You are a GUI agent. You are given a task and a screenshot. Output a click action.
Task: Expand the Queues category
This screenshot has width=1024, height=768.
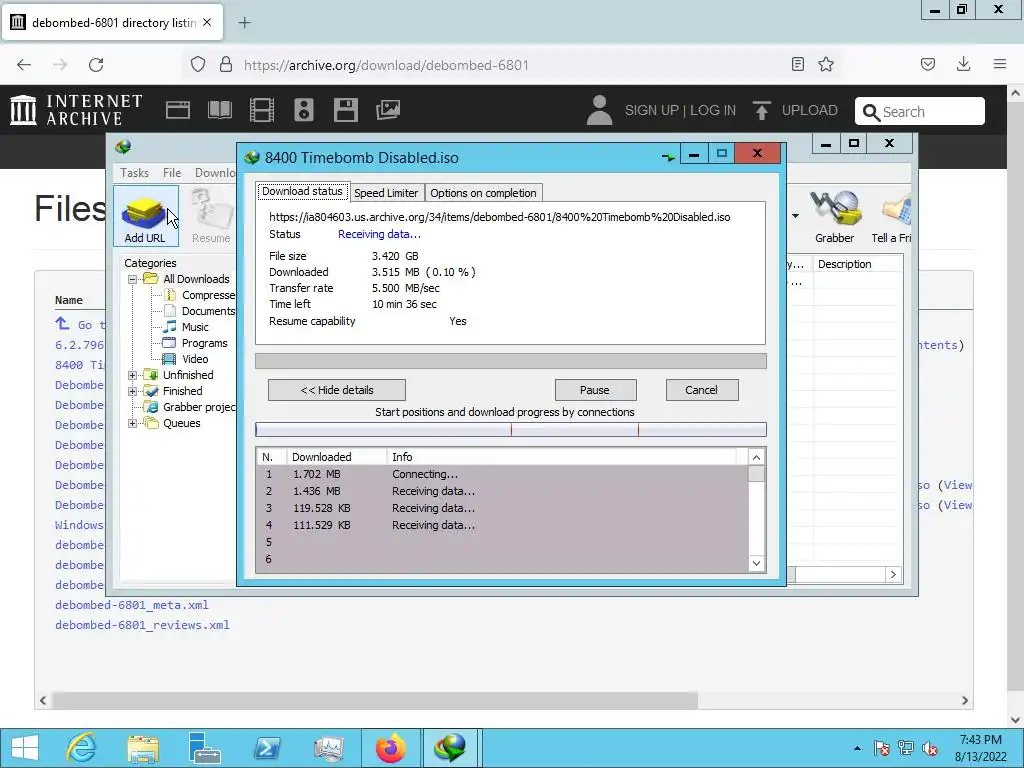click(133, 423)
